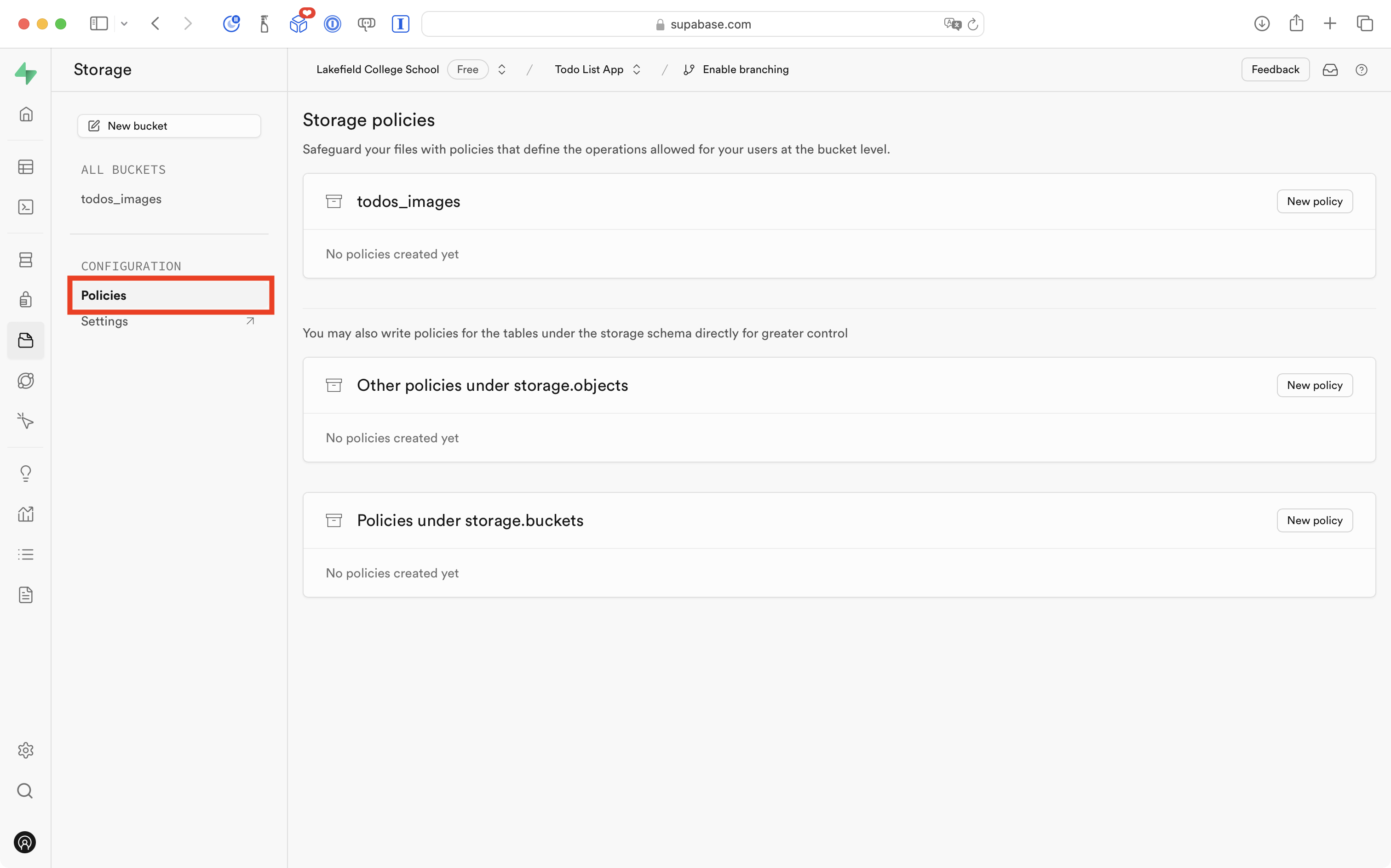This screenshot has width=1391, height=868.
Task: Open the Database sidebar icon
Action: click(x=26, y=259)
